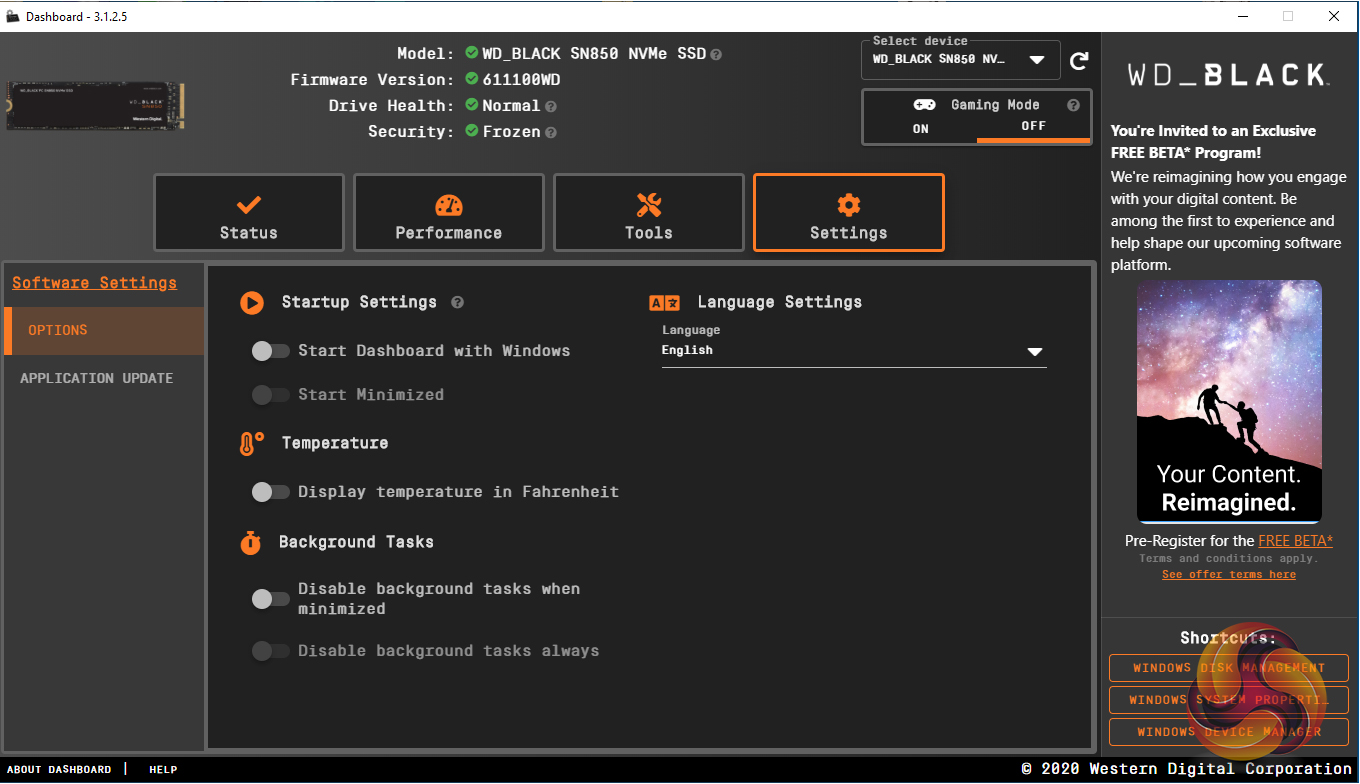Click the Background Tasks stopwatch icon
The height and width of the screenshot is (784, 1360).
pyautogui.click(x=250, y=542)
